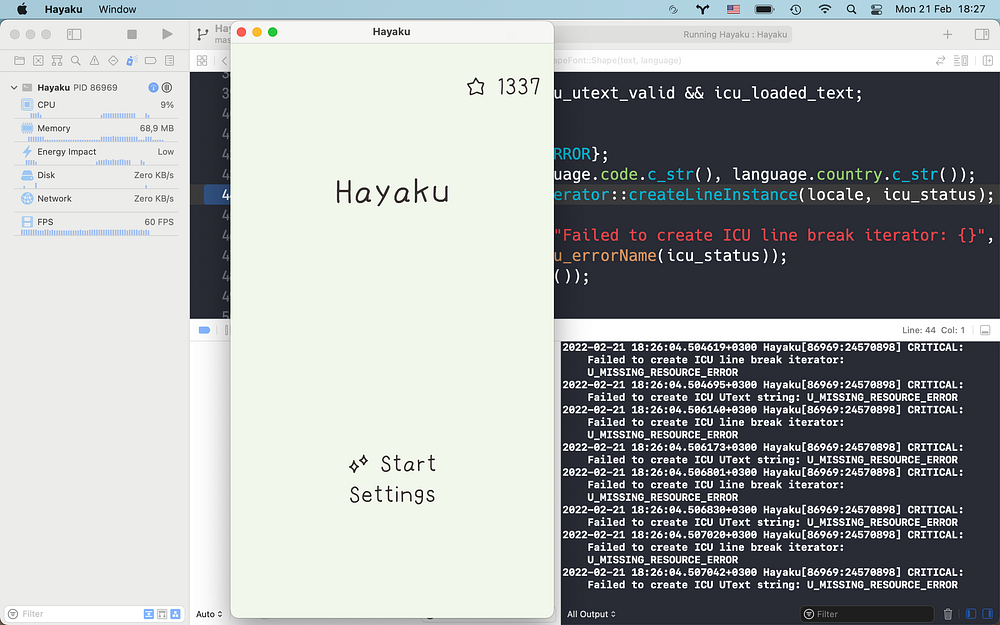Open input source US flag menu

(733, 9)
